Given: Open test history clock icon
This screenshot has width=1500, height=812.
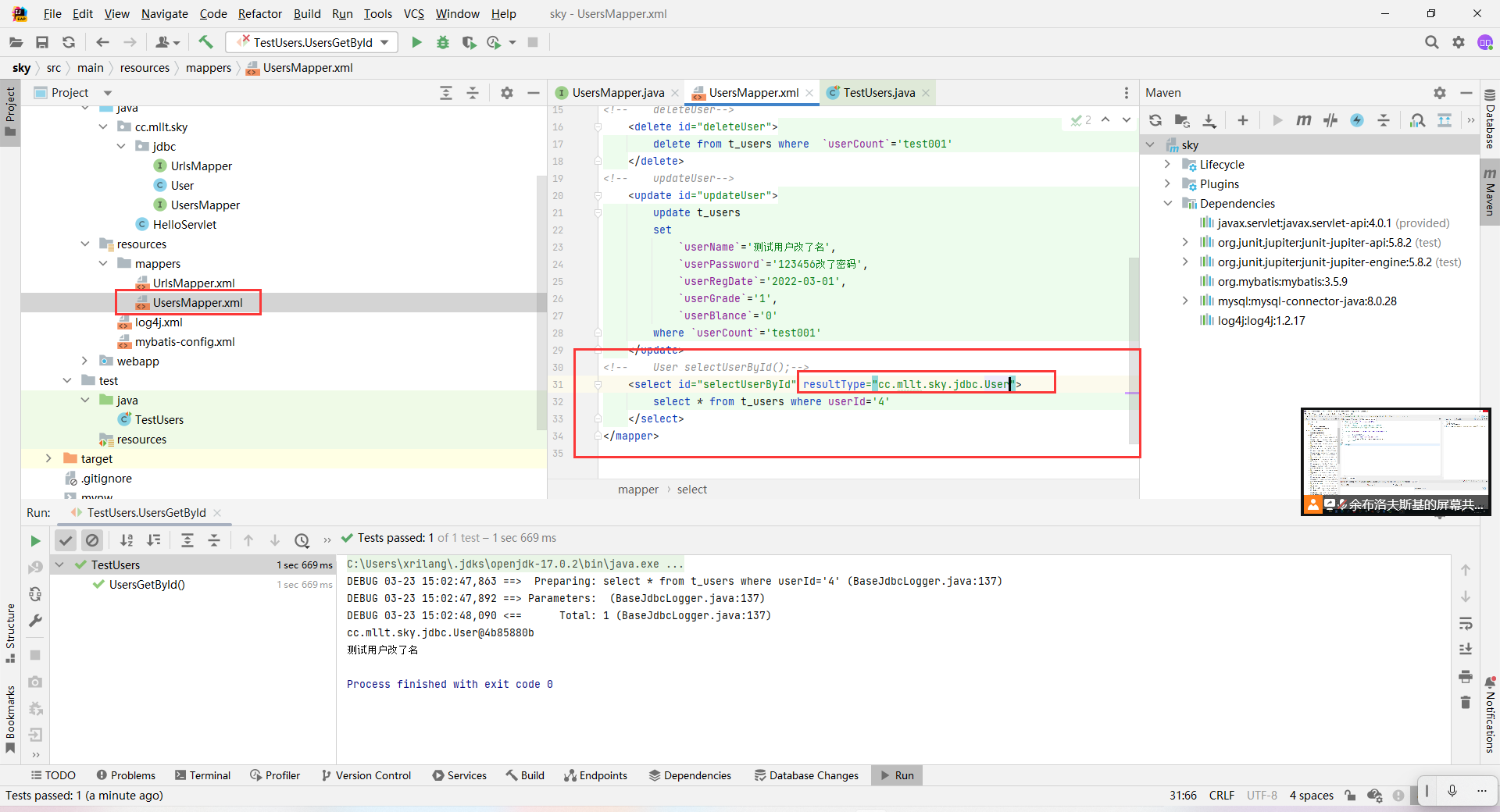Looking at the screenshot, I should [x=302, y=540].
